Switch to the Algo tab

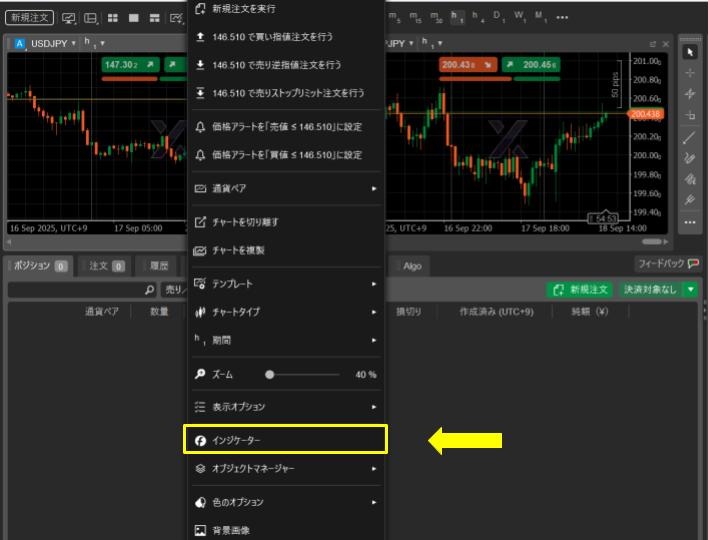[412, 266]
